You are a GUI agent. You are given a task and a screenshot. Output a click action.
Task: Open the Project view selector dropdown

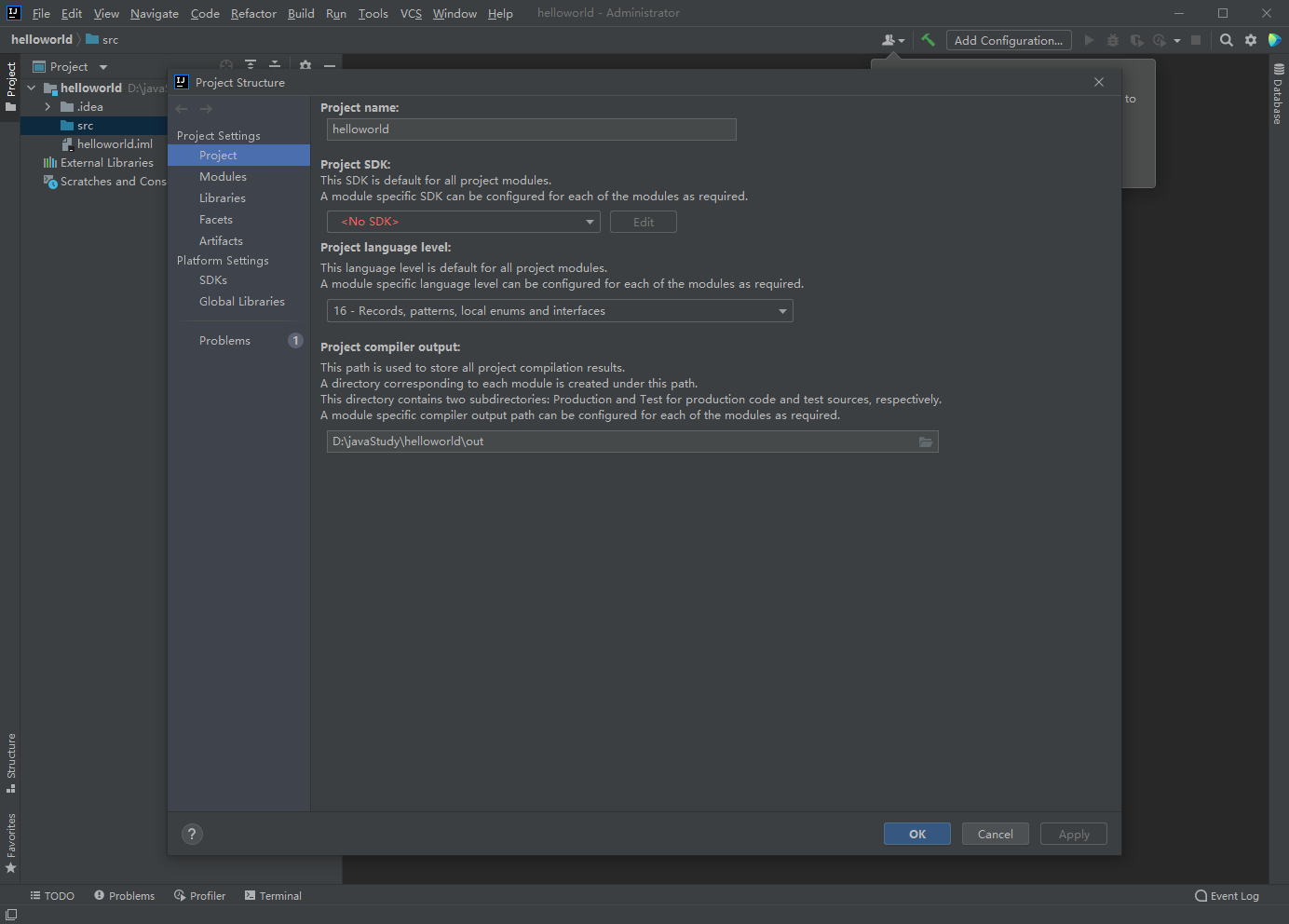pos(71,67)
